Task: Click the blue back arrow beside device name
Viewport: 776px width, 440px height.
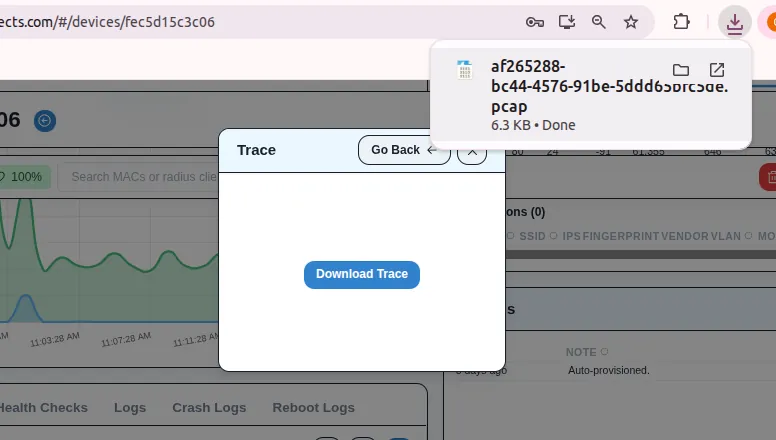Action: point(45,121)
